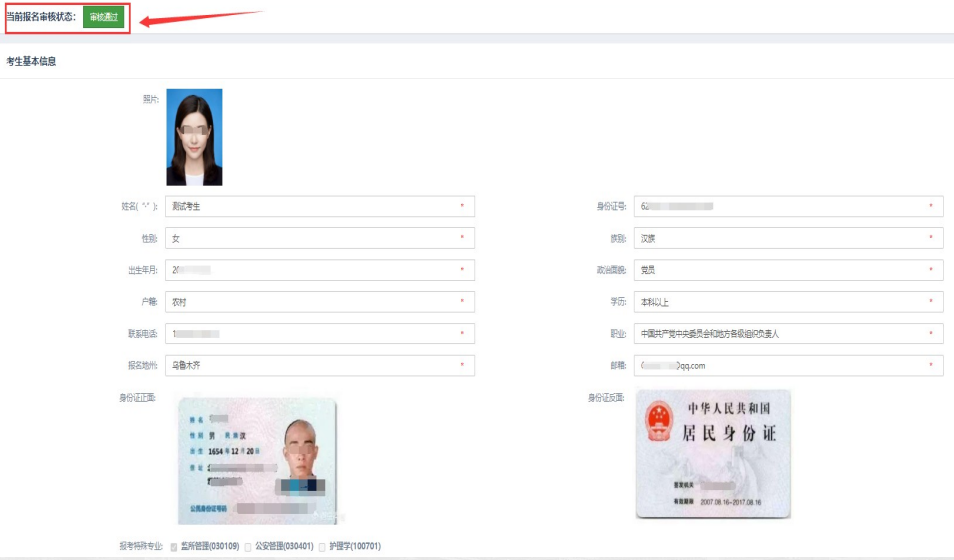954x560 pixels.
Task: Click the 考生基本信息 section heading
Action: 31,61
